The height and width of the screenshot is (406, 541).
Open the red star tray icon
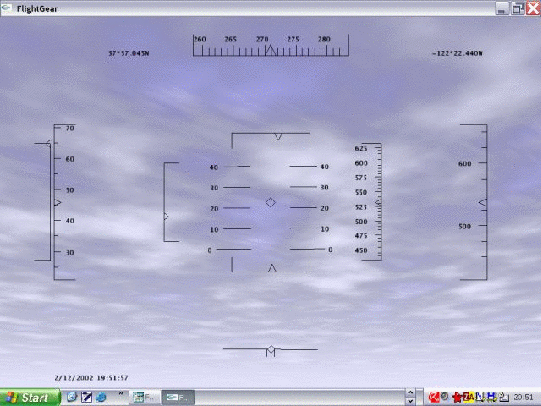pos(457,398)
